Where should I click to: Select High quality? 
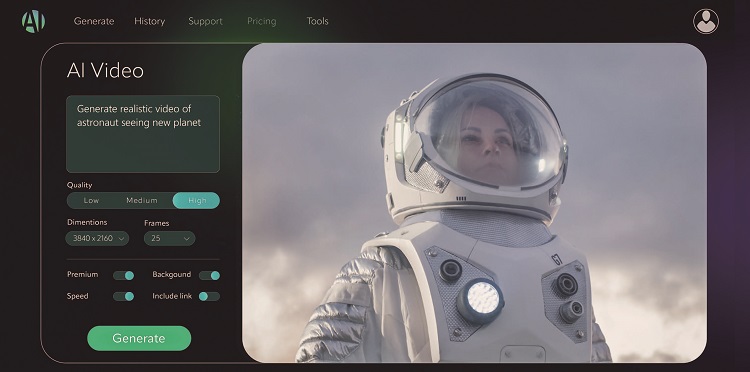point(197,200)
